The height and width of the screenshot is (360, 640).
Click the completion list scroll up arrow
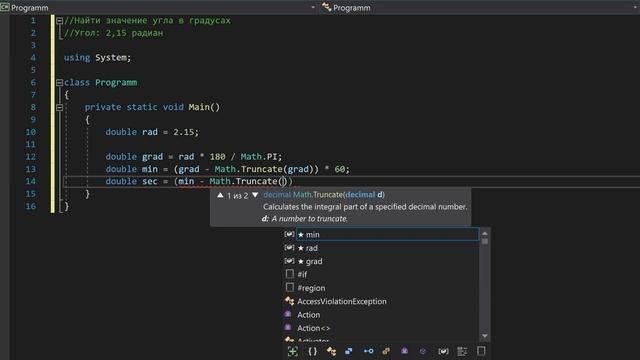click(484, 233)
